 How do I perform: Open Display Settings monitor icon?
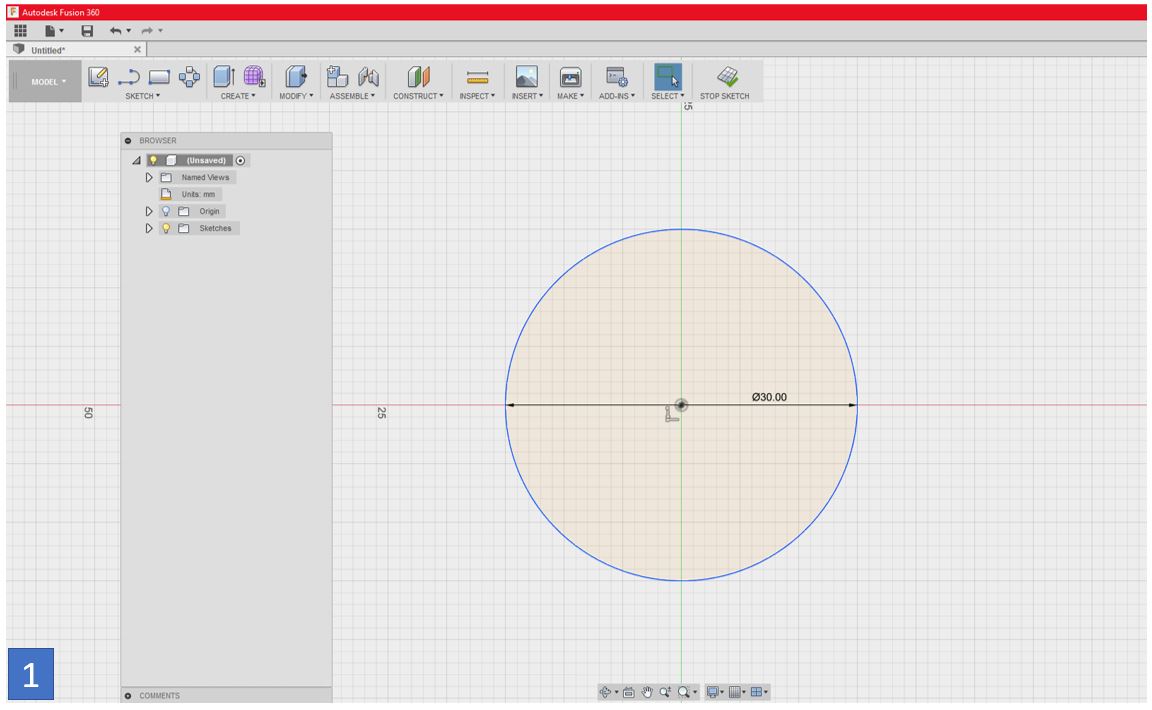click(x=712, y=692)
